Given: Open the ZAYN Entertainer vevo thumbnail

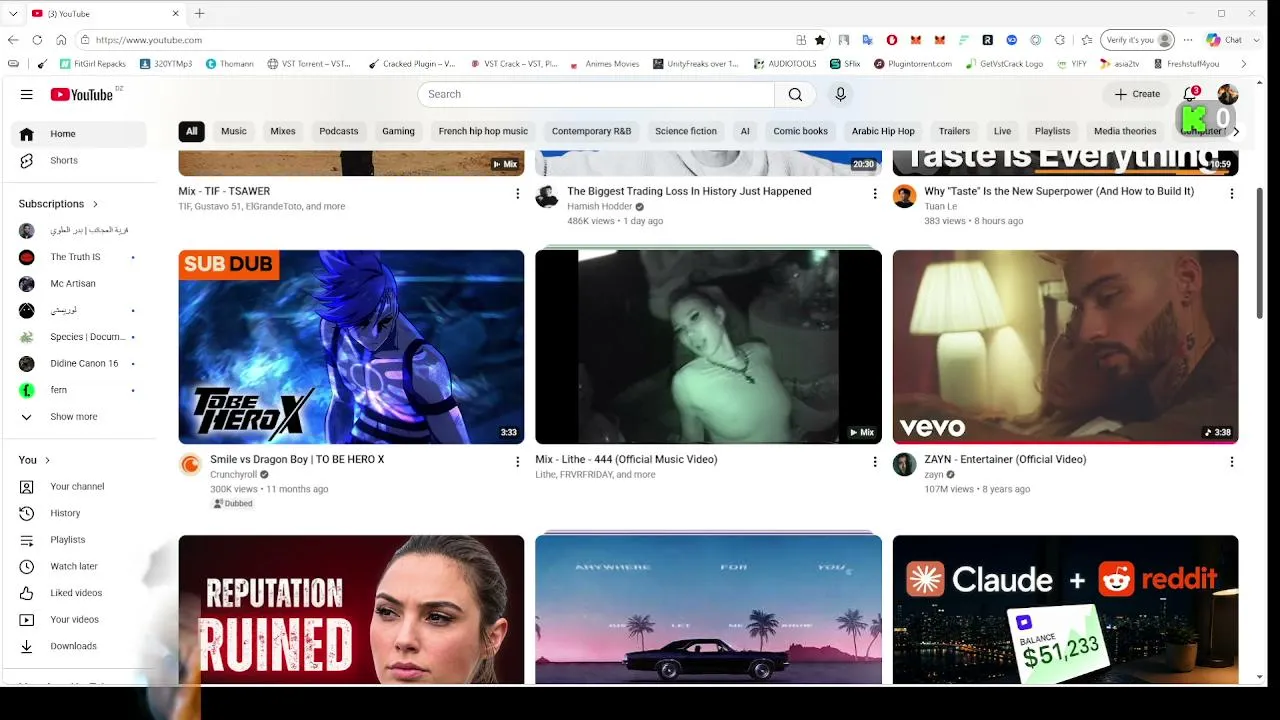Looking at the screenshot, I should 1065,347.
